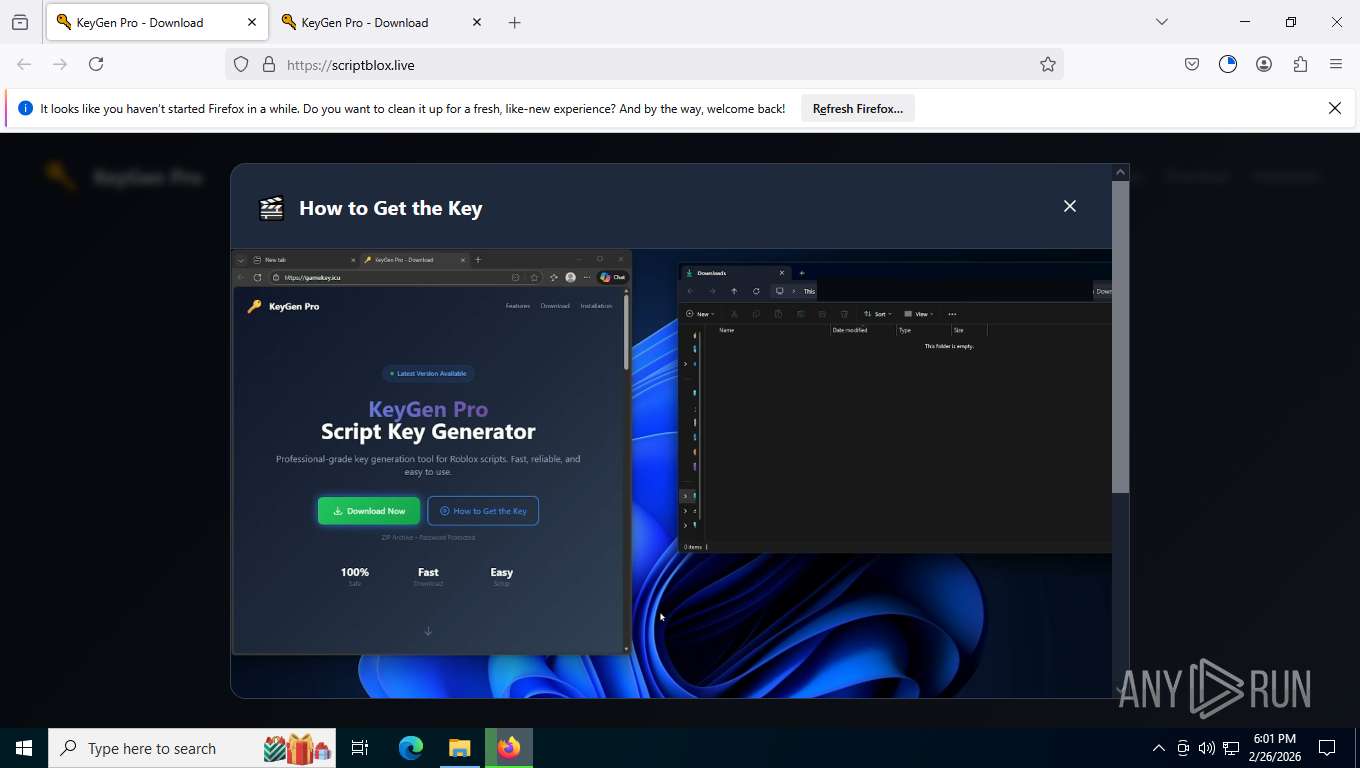Click the search gift icon in taskbar
This screenshot has height=768, width=1360.
(x=298, y=748)
